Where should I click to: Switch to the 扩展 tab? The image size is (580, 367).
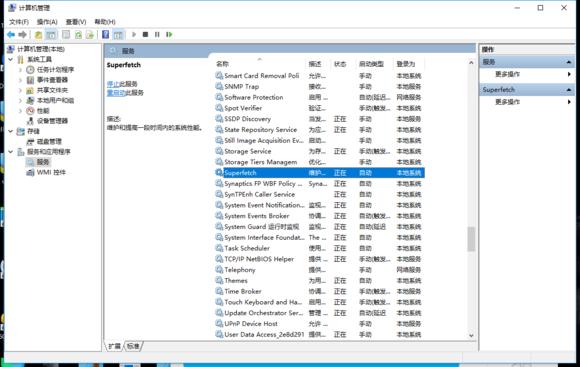[114, 346]
